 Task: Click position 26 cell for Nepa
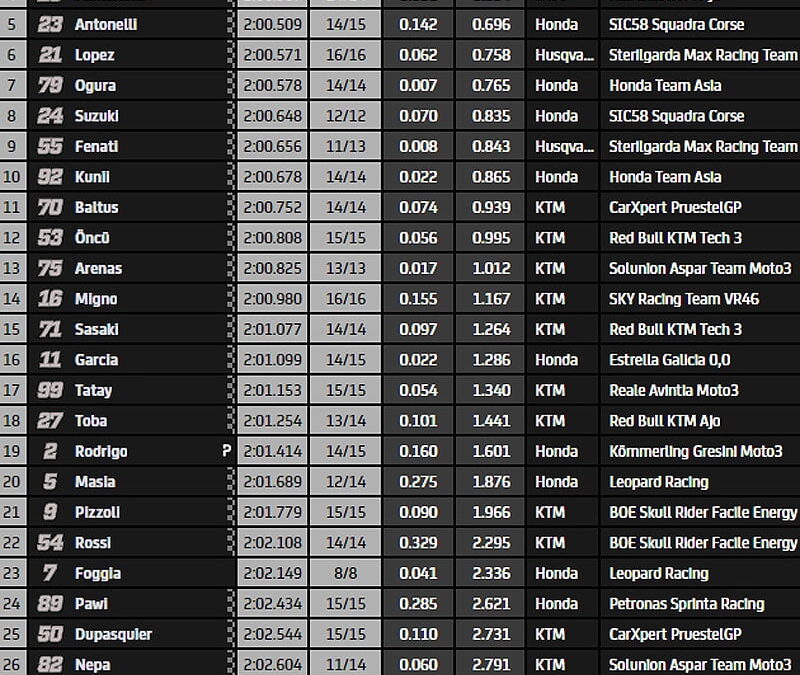pos(12,664)
